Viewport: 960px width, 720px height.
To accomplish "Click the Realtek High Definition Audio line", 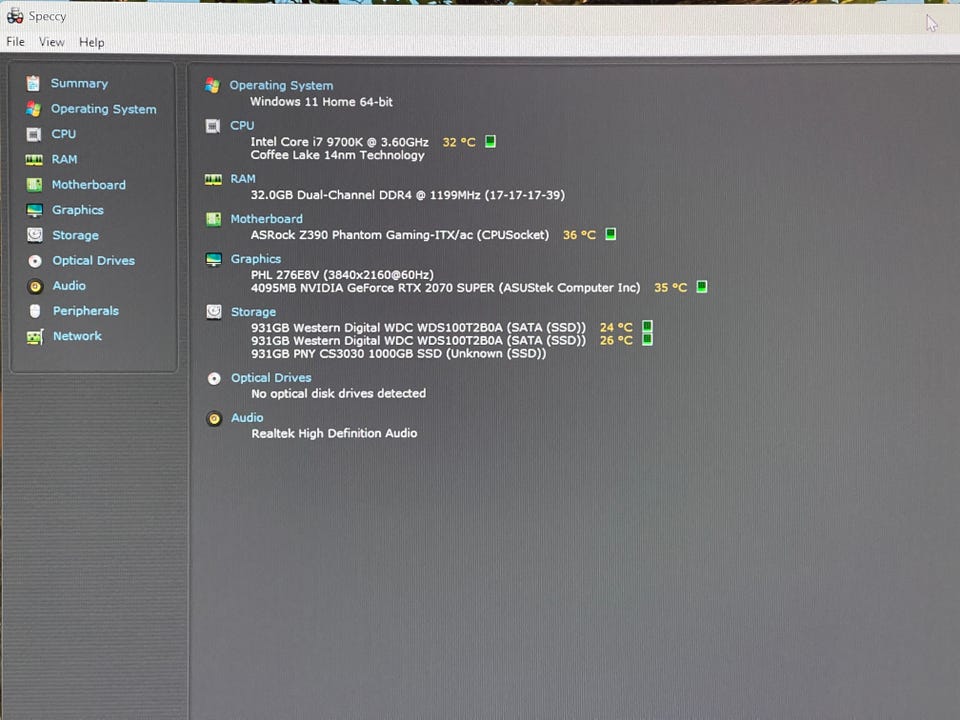I will (x=334, y=433).
